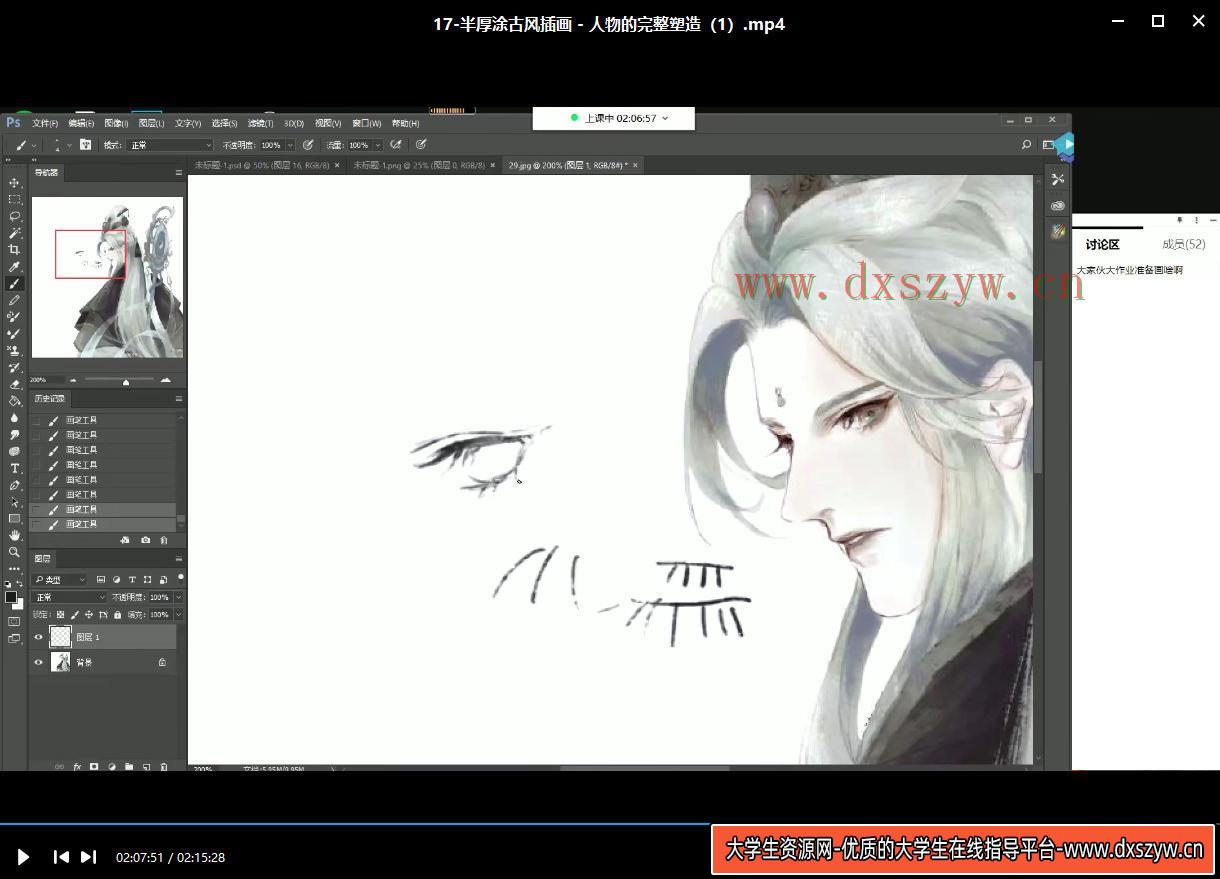Viewport: 1220px width, 879px height.
Task: Open 图像(I) menu
Action: (x=116, y=123)
